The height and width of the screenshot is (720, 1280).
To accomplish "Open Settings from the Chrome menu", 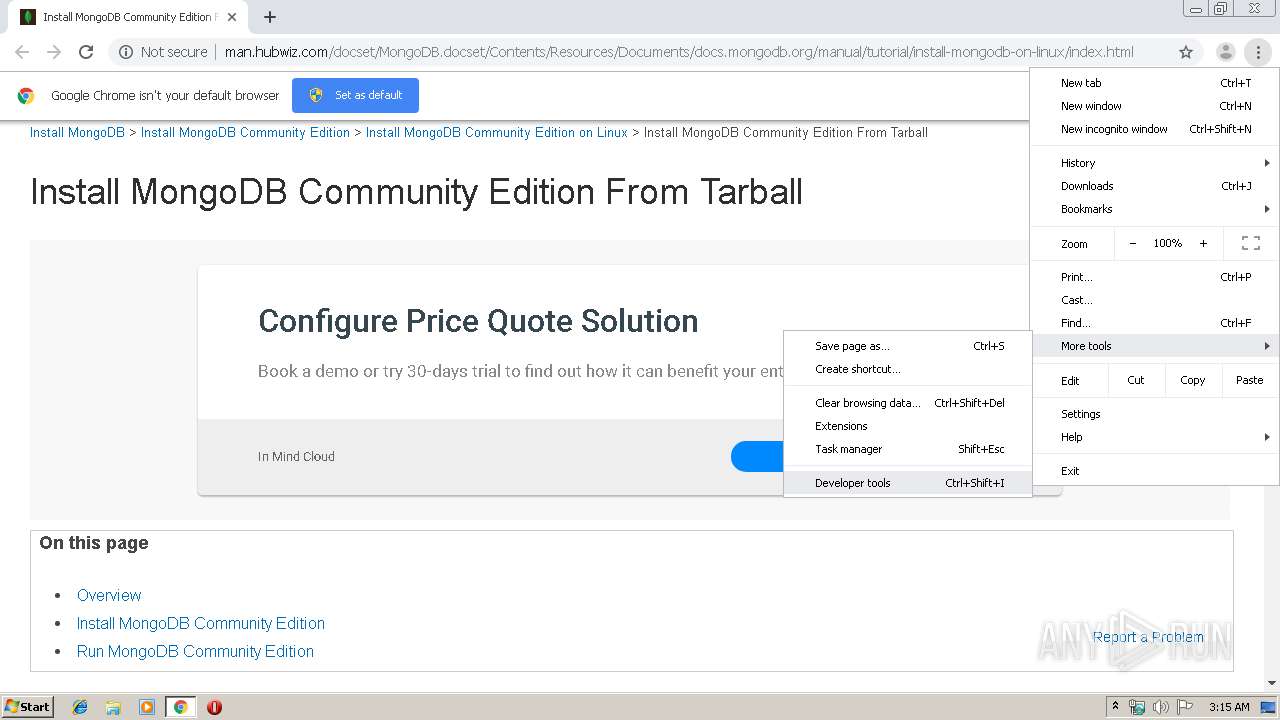I will 1155,414.
